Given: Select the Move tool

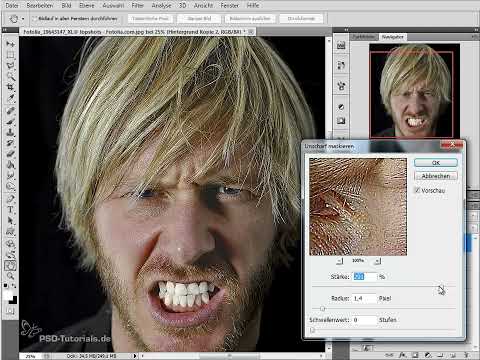Looking at the screenshot, I should pyautogui.click(x=10, y=44).
